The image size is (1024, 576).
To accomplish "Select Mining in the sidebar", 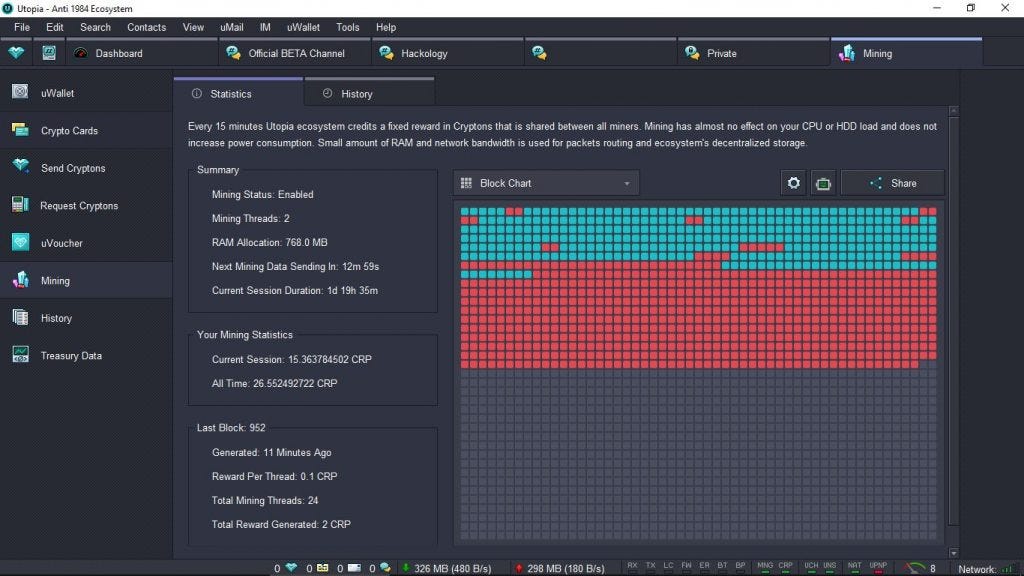I will [x=86, y=280].
